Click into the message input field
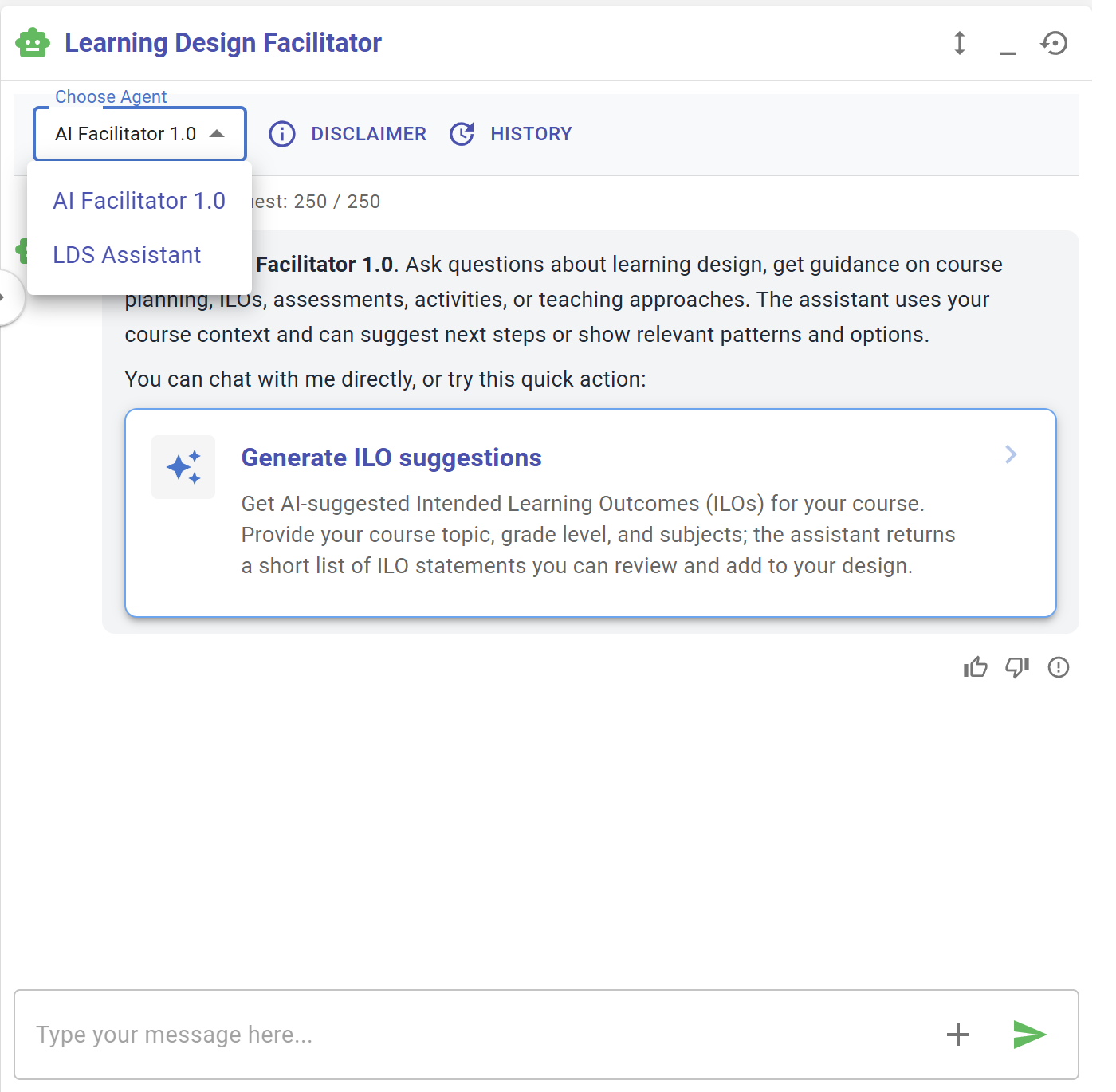 coord(478,1035)
